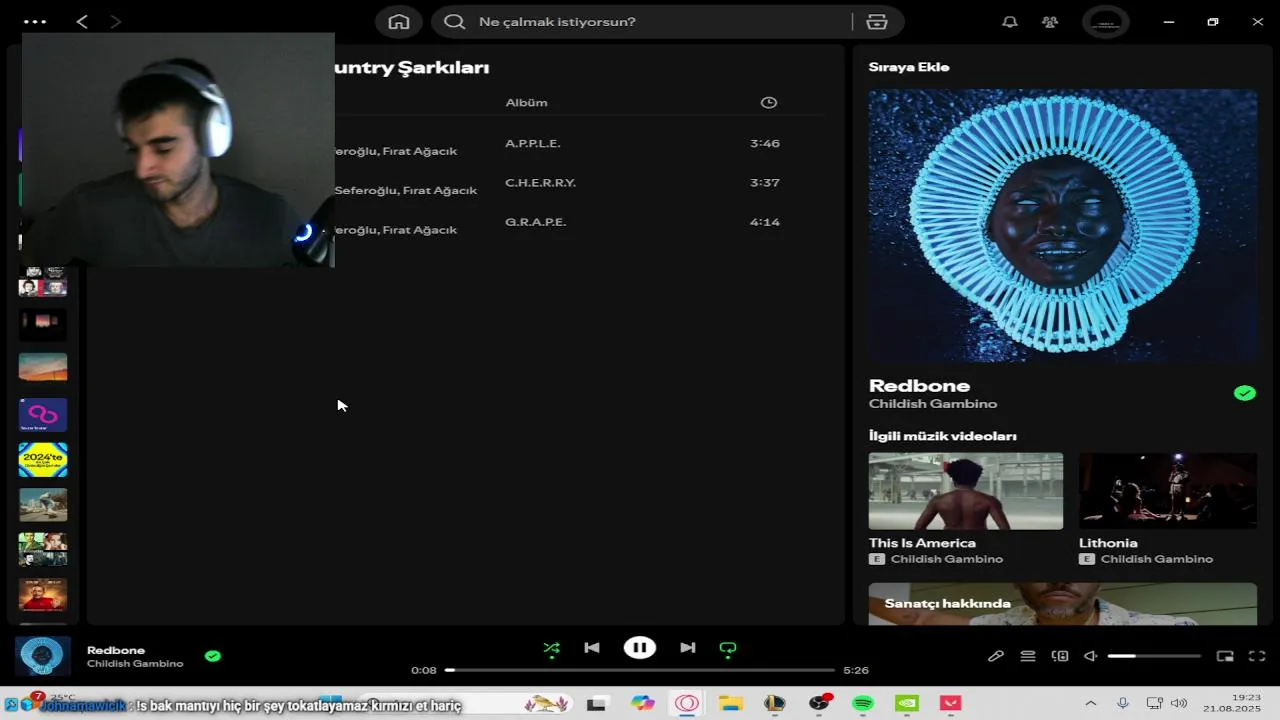
Task: Skip to the next track
Action: (x=688, y=648)
